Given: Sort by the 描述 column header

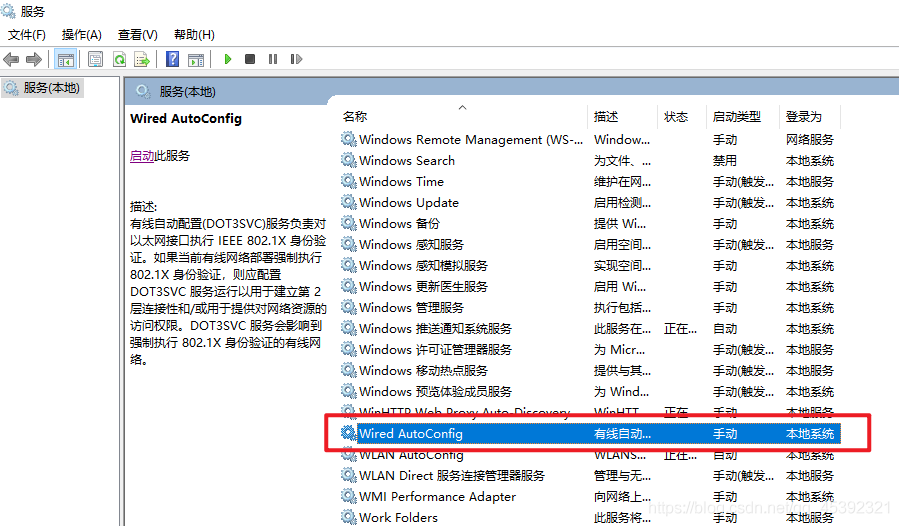Looking at the screenshot, I should click(x=606, y=116).
